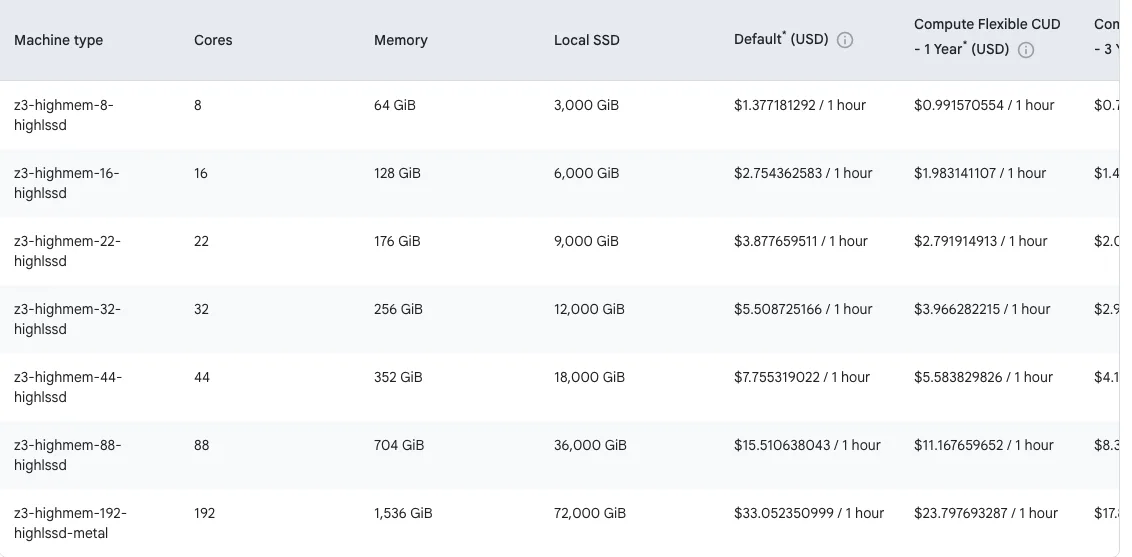
Task: Click the $1.983141107 / 1 hour CUD price
Action: tap(980, 173)
